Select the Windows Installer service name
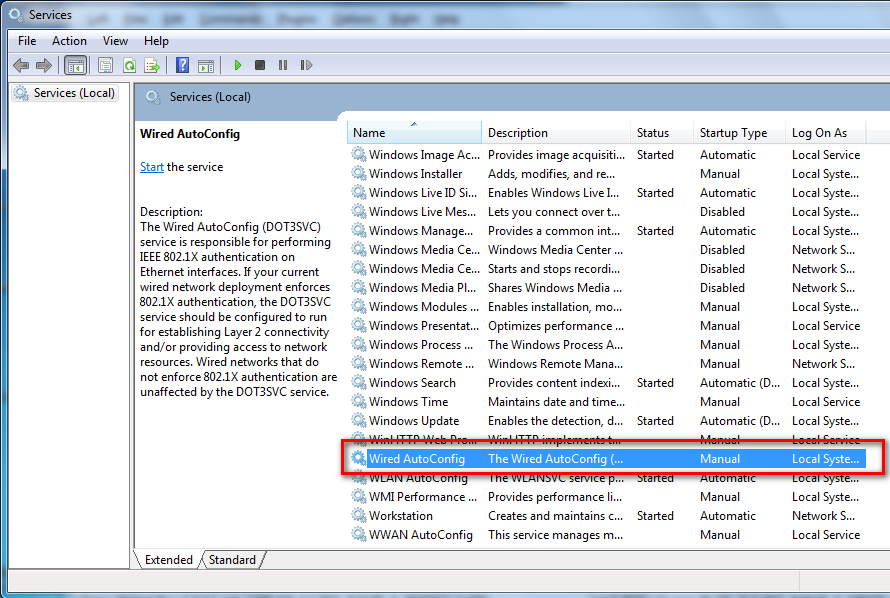Viewport: 890px width, 598px height. point(415,174)
